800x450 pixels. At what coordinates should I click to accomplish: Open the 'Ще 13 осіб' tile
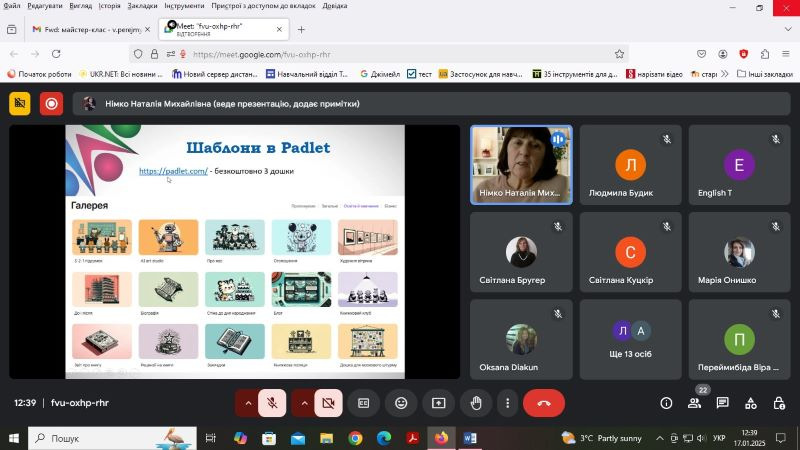pyautogui.click(x=630, y=339)
